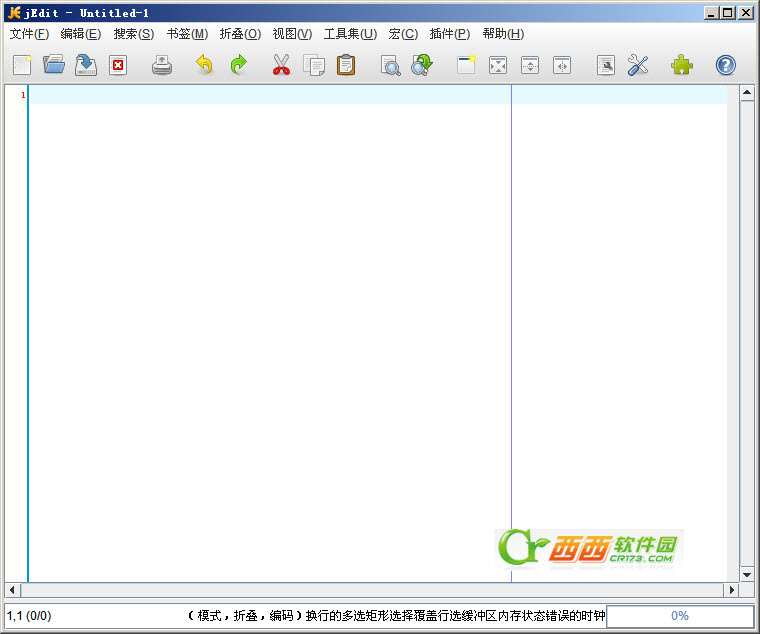
Task: Open the 视图(V) menu
Action: 292,34
